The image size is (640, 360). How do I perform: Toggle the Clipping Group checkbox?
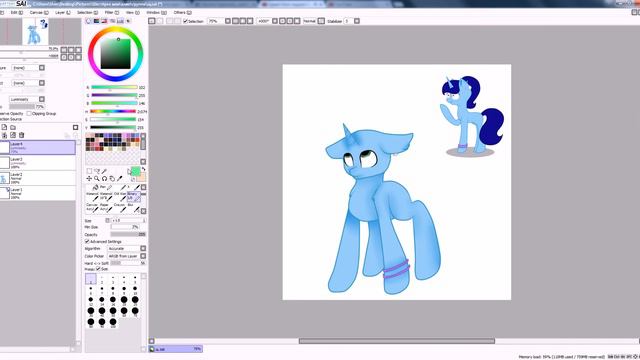(x=29, y=113)
